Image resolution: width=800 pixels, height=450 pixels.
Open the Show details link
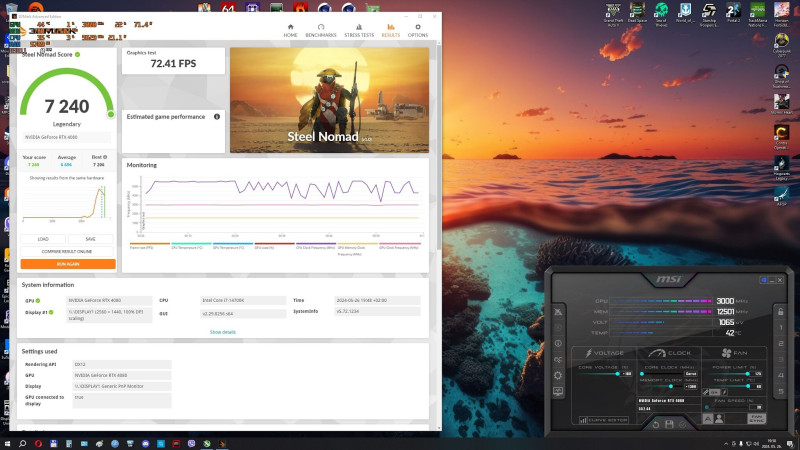pyautogui.click(x=222, y=332)
